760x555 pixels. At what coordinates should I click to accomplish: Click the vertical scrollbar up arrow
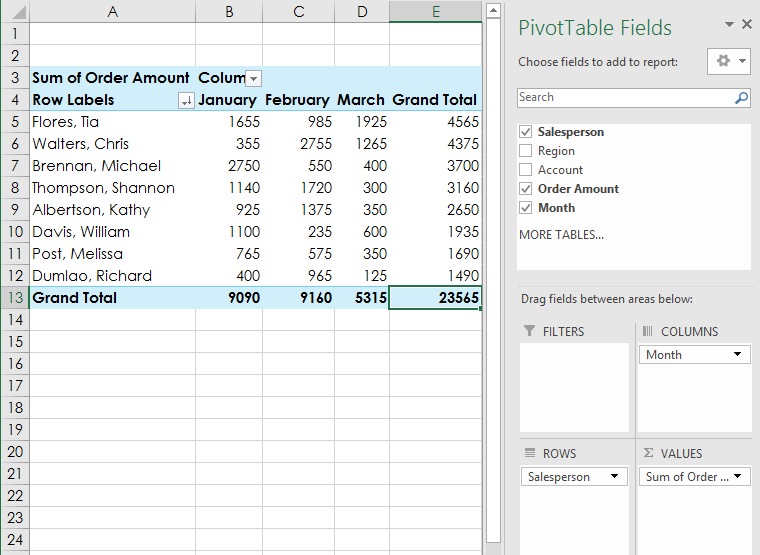pyautogui.click(x=492, y=10)
